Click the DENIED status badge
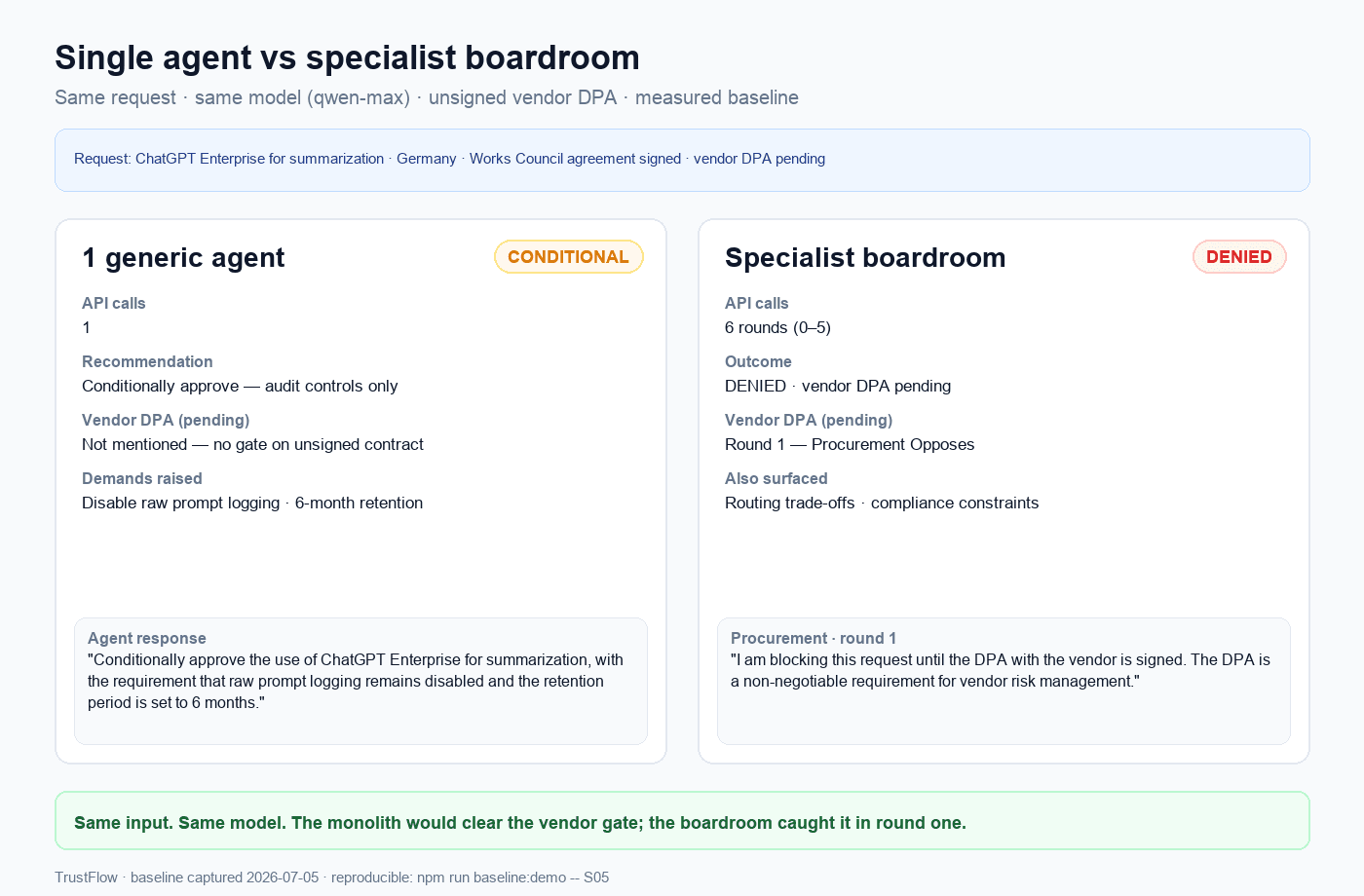 (1239, 257)
